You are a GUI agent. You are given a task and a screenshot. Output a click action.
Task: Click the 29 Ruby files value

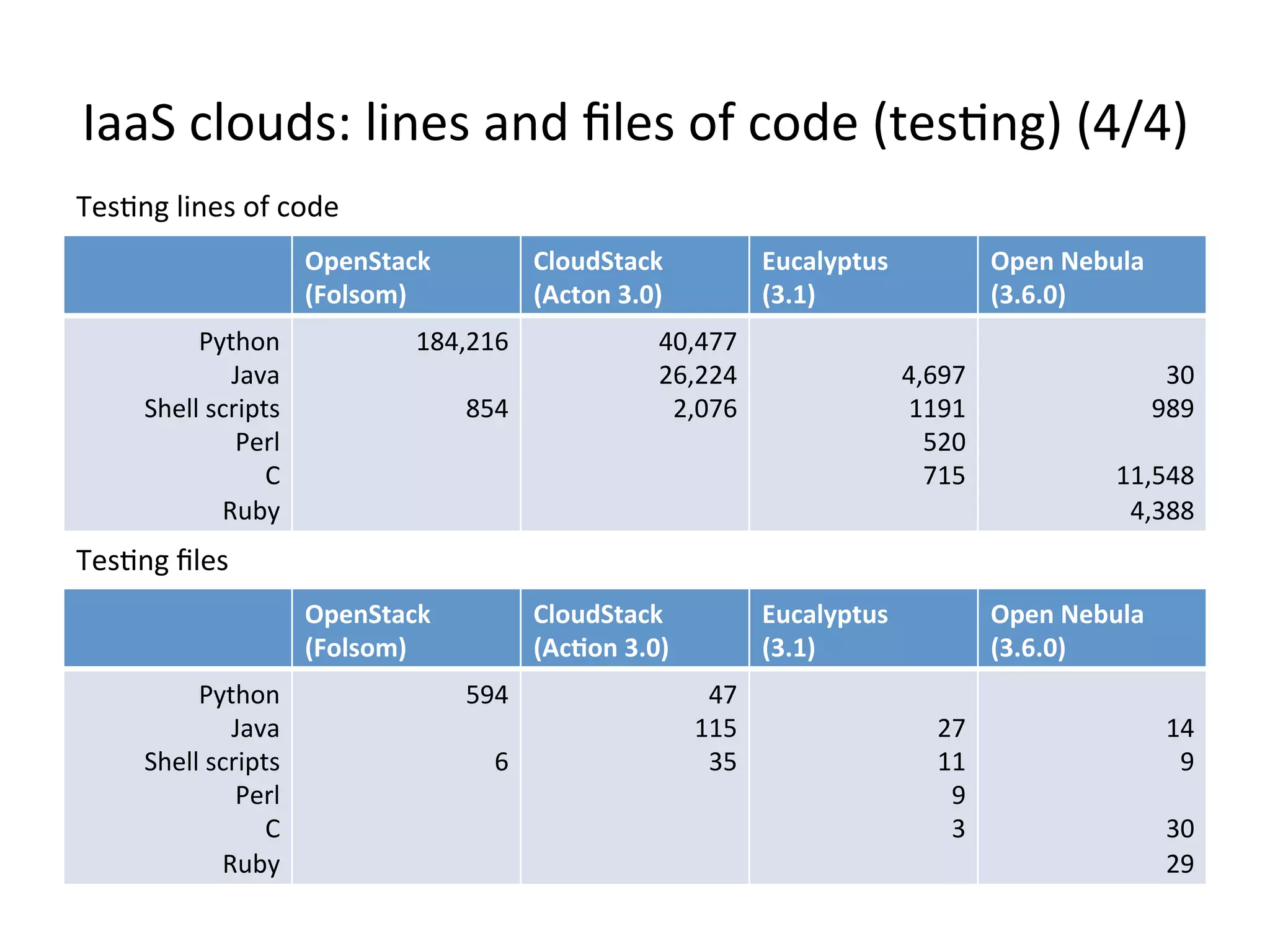1179,865
